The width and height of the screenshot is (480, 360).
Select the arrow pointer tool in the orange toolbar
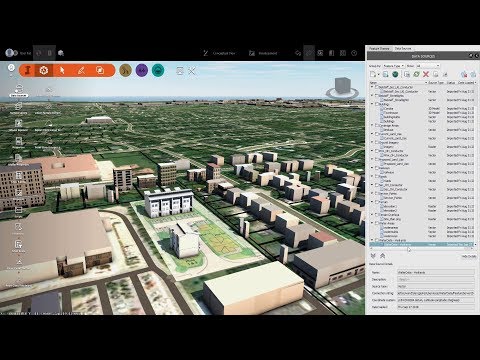point(62,71)
